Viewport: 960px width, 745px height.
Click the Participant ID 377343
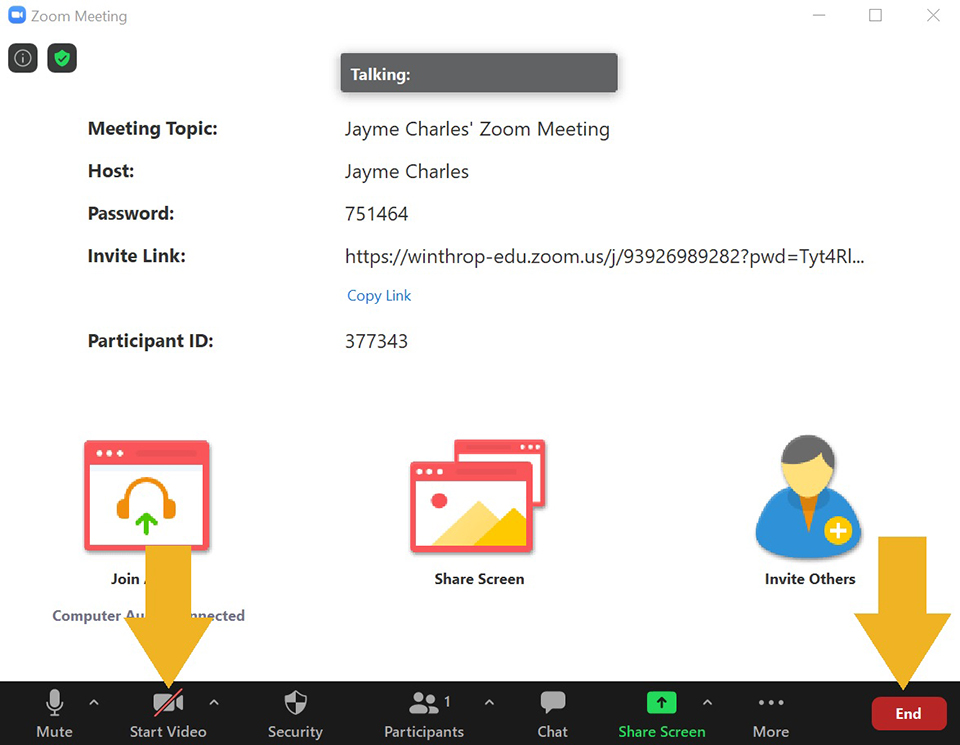[x=376, y=341]
